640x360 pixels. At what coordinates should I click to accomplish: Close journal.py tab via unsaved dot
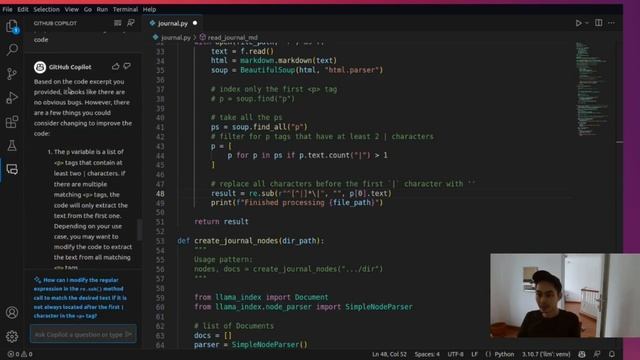(x=195, y=23)
